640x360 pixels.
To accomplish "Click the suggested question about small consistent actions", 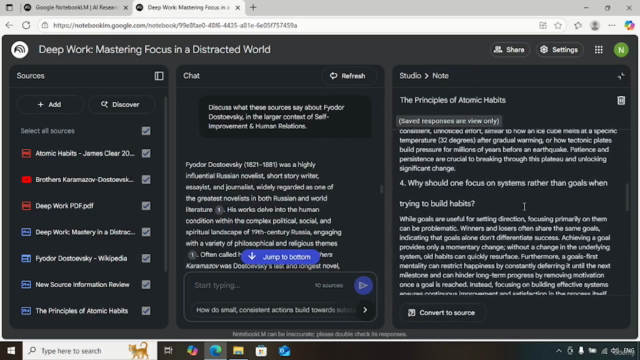I will click(x=275, y=310).
